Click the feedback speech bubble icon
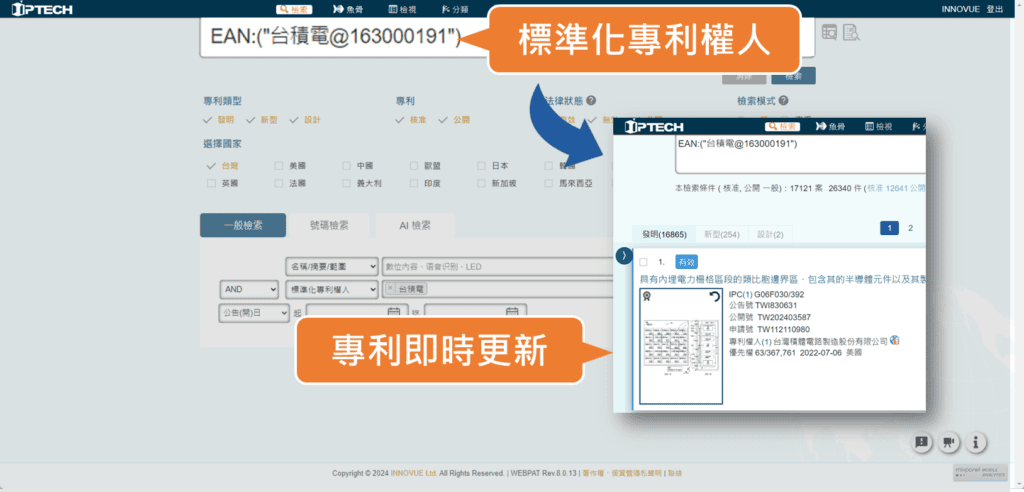The width and height of the screenshot is (1024, 492). pyautogui.click(x=922, y=442)
